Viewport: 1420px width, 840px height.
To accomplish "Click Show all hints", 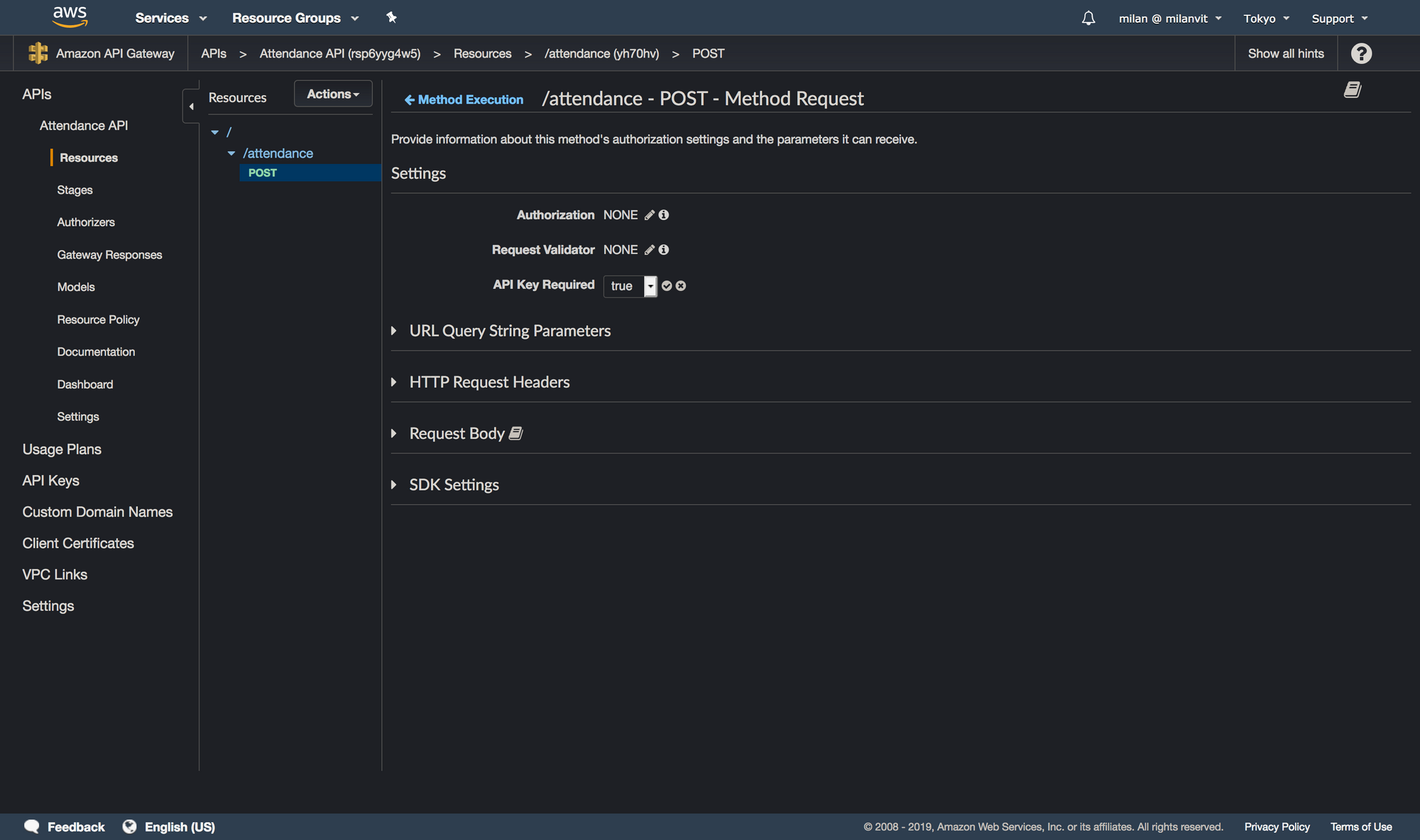I will click(x=1286, y=53).
